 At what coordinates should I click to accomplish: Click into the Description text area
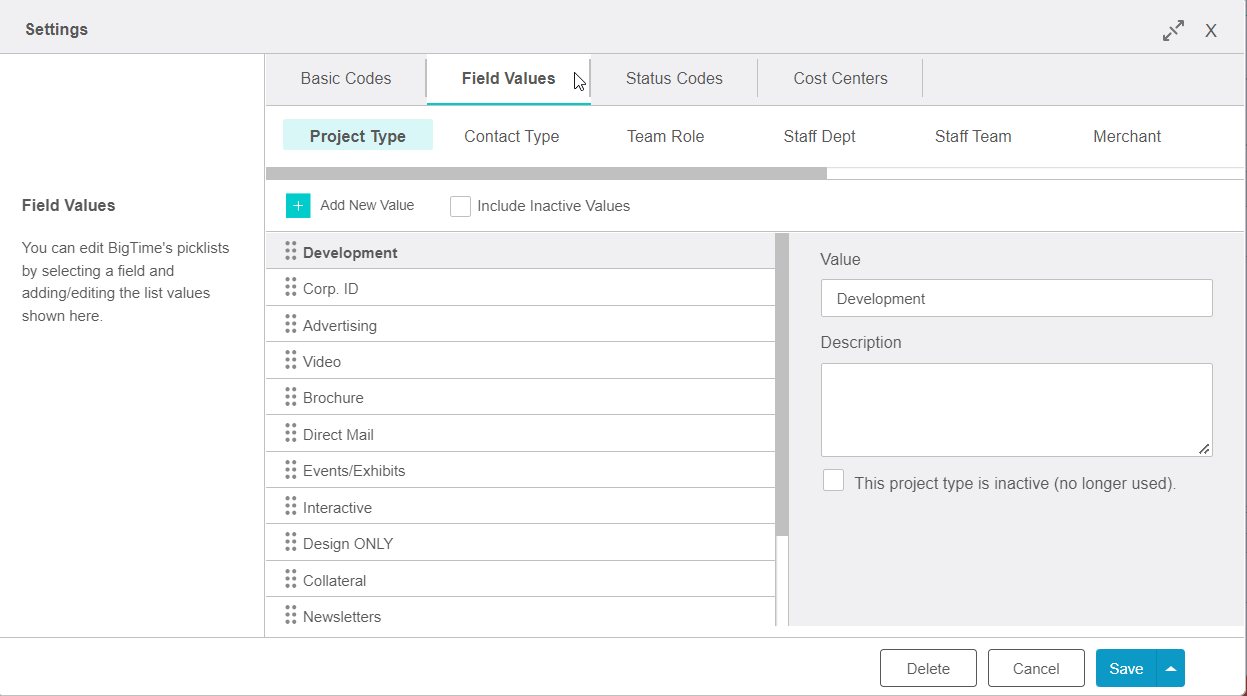pos(1016,410)
